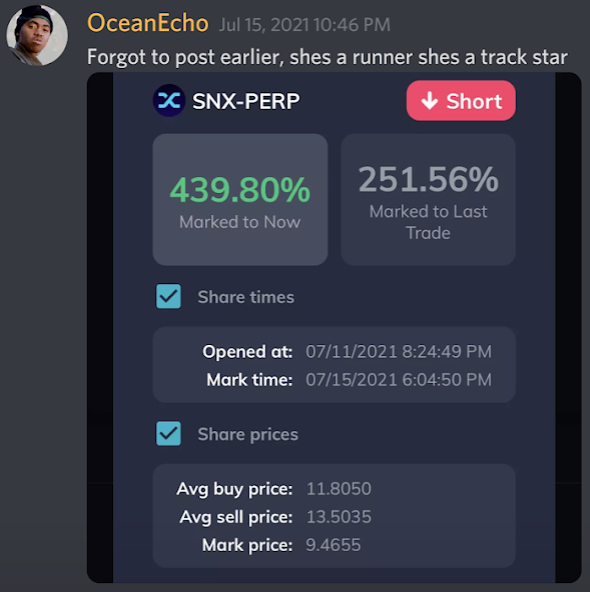
Task: Click the Share prices label
Action: [x=248, y=435]
